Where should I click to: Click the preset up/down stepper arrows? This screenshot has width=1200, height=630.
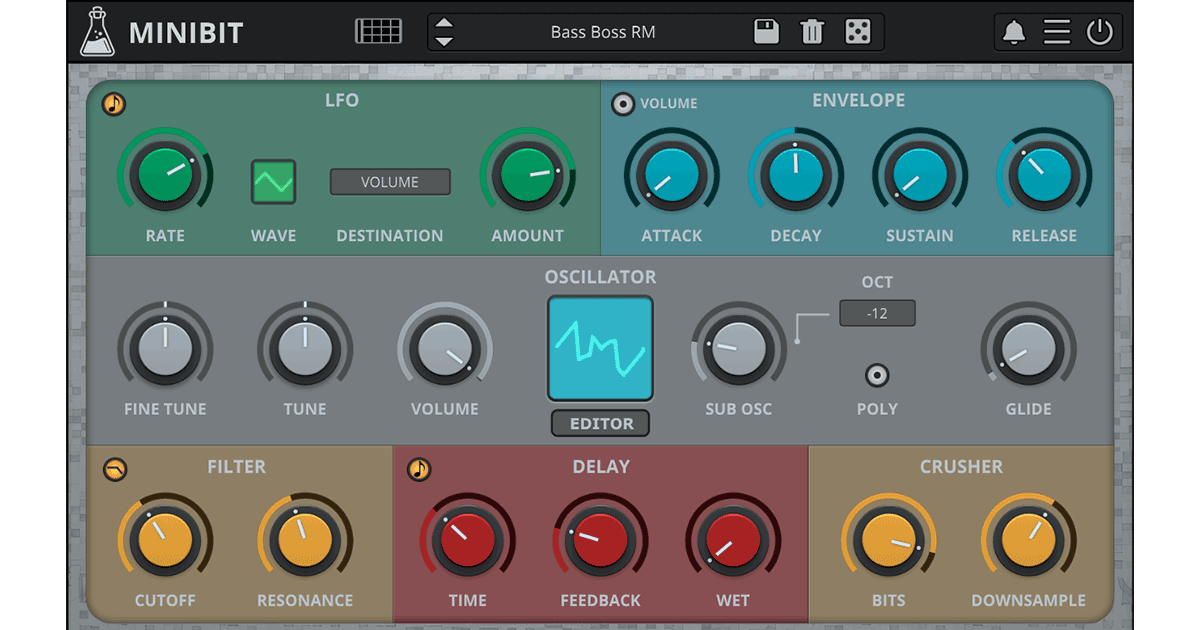click(x=444, y=32)
